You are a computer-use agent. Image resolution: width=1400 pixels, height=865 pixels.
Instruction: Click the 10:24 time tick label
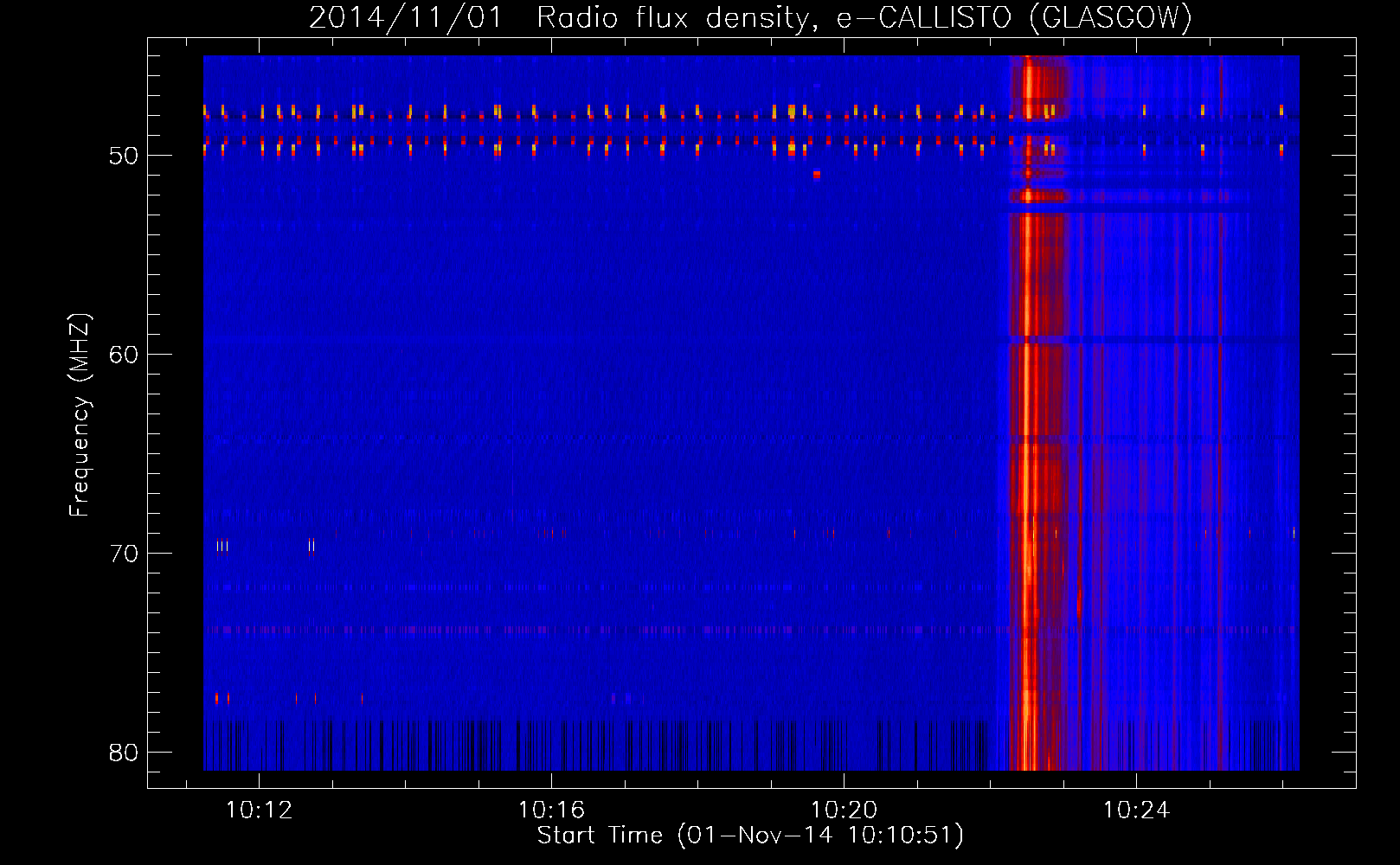pyautogui.click(x=1136, y=811)
